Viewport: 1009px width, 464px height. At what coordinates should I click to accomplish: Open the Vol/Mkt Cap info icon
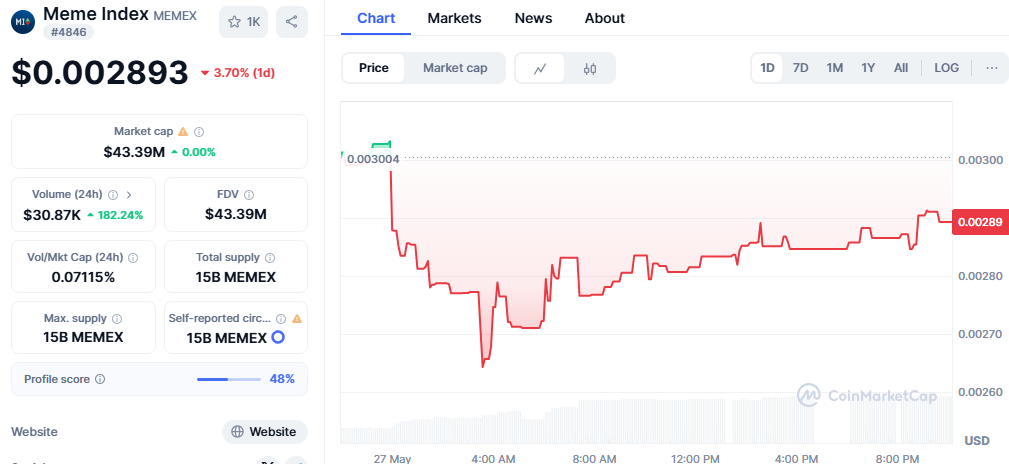tap(133, 257)
